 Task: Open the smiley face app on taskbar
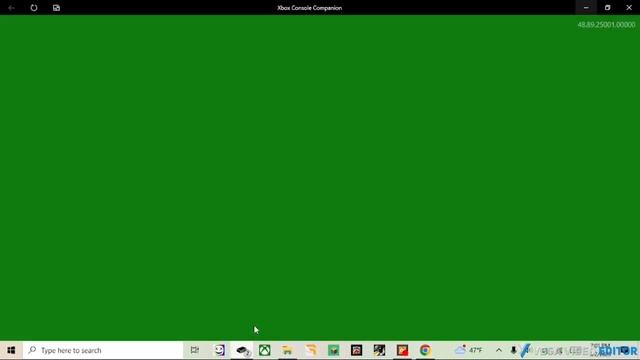coord(220,350)
